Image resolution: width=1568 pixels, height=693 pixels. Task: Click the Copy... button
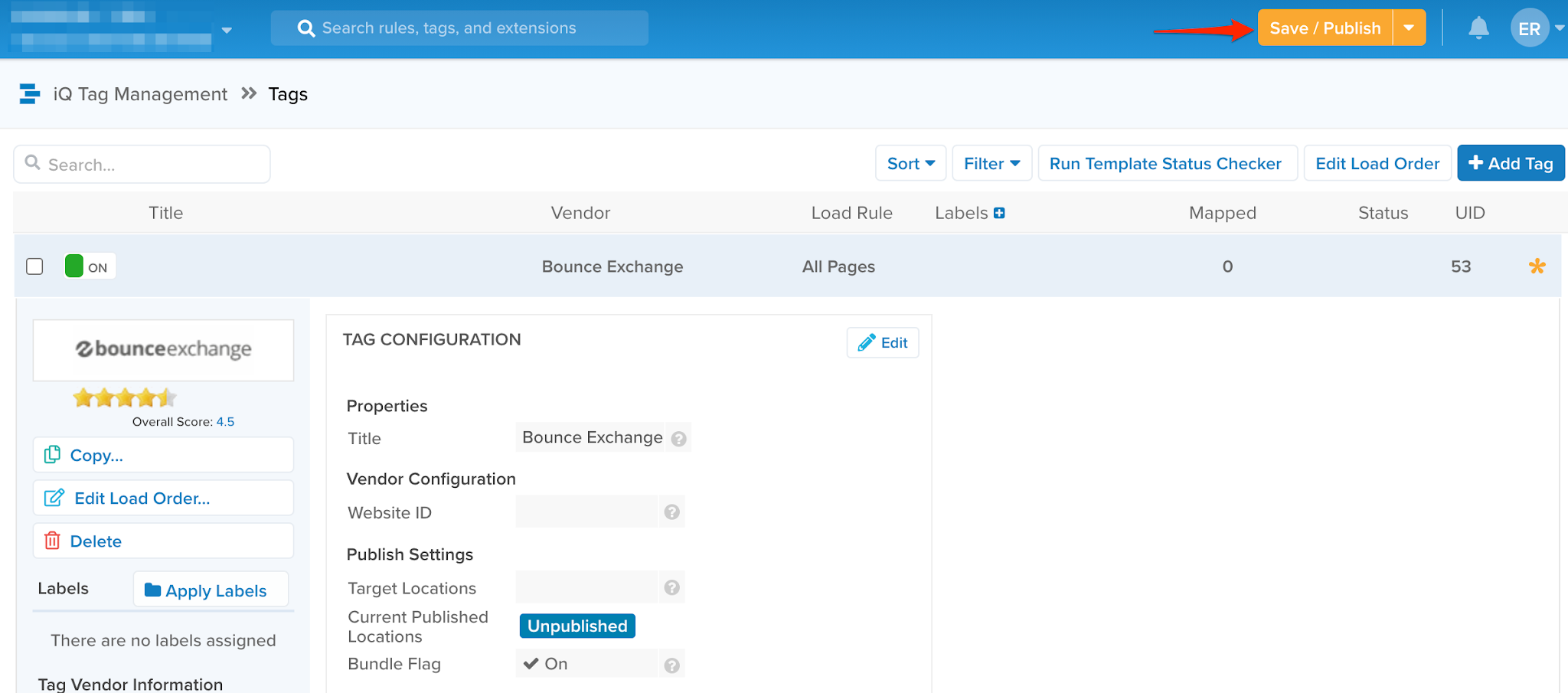[x=163, y=455]
